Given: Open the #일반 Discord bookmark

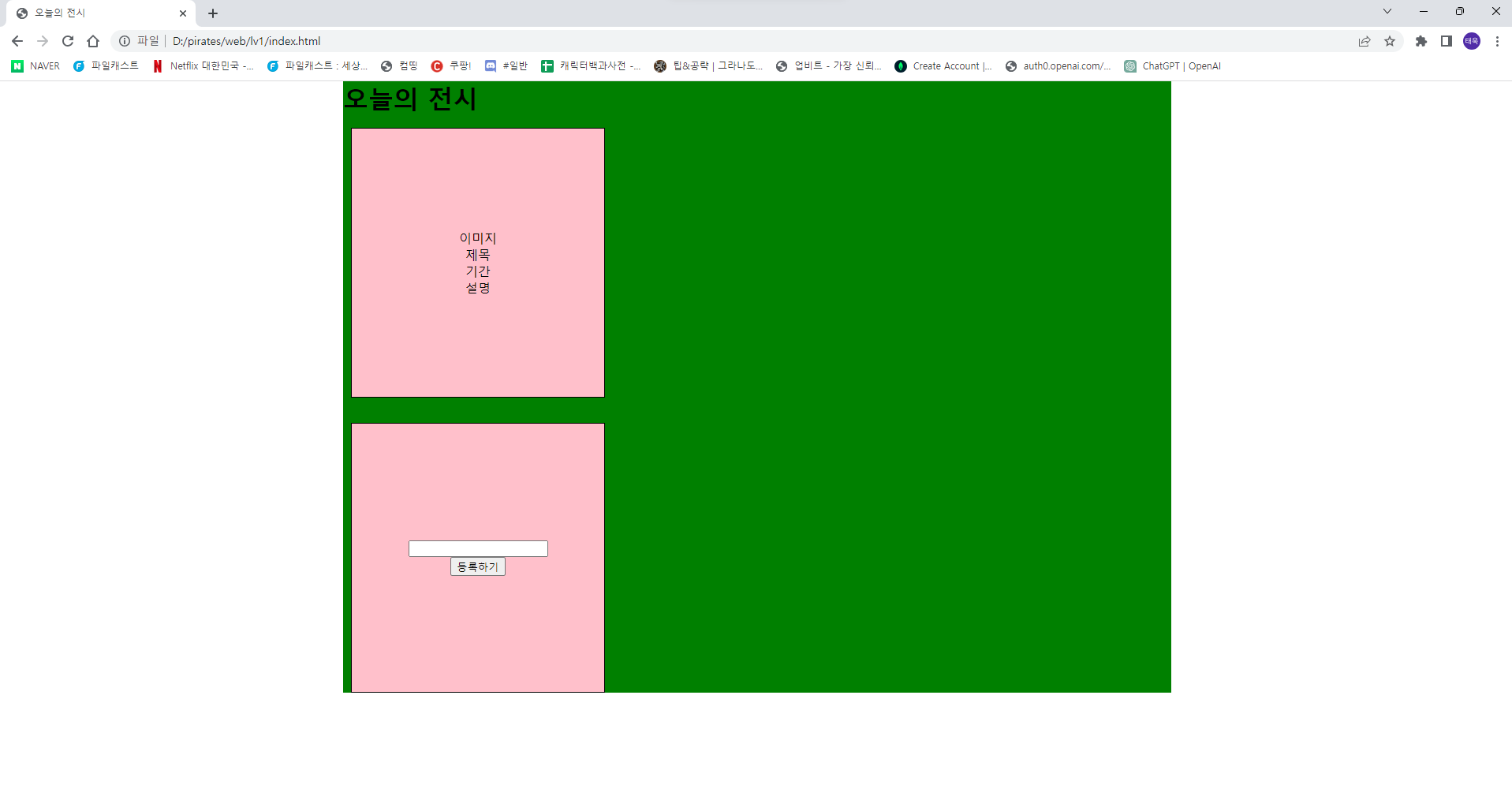Looking at the screenshot, I should tap(506, 66).
